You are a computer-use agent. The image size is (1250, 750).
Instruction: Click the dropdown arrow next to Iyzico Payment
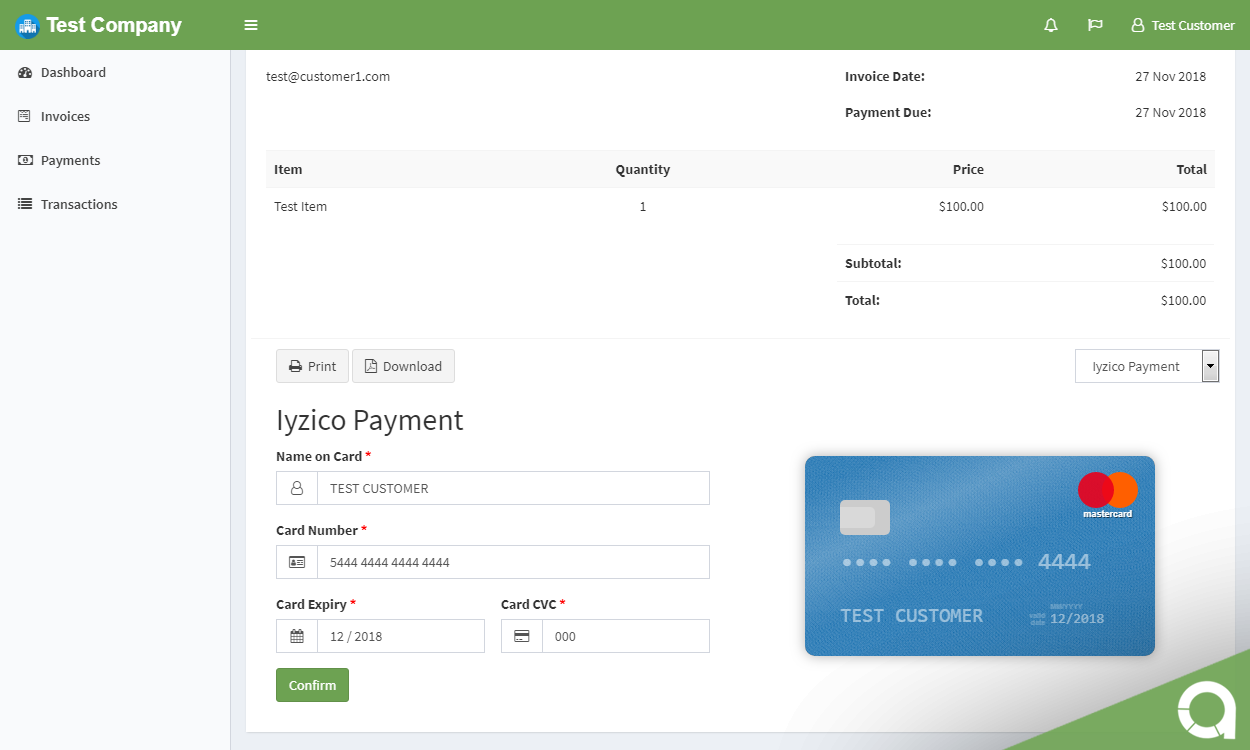click(x=1210, y=366)
